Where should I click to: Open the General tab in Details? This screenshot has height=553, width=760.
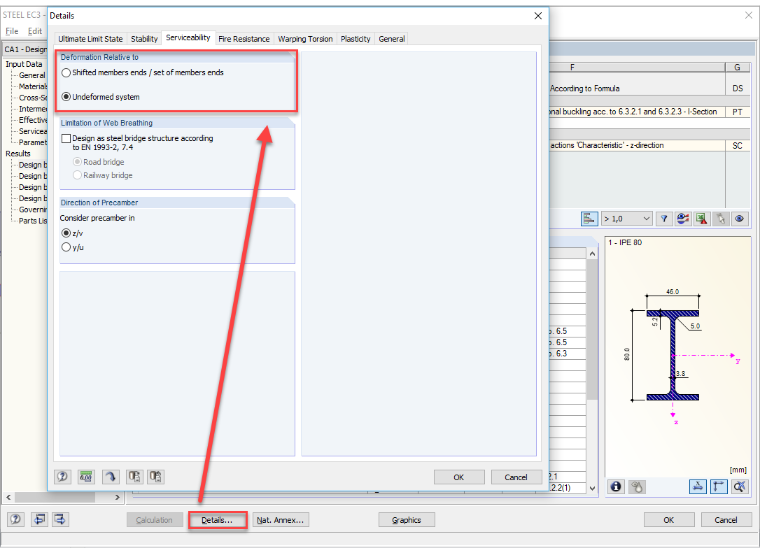[x=392, y=39]
